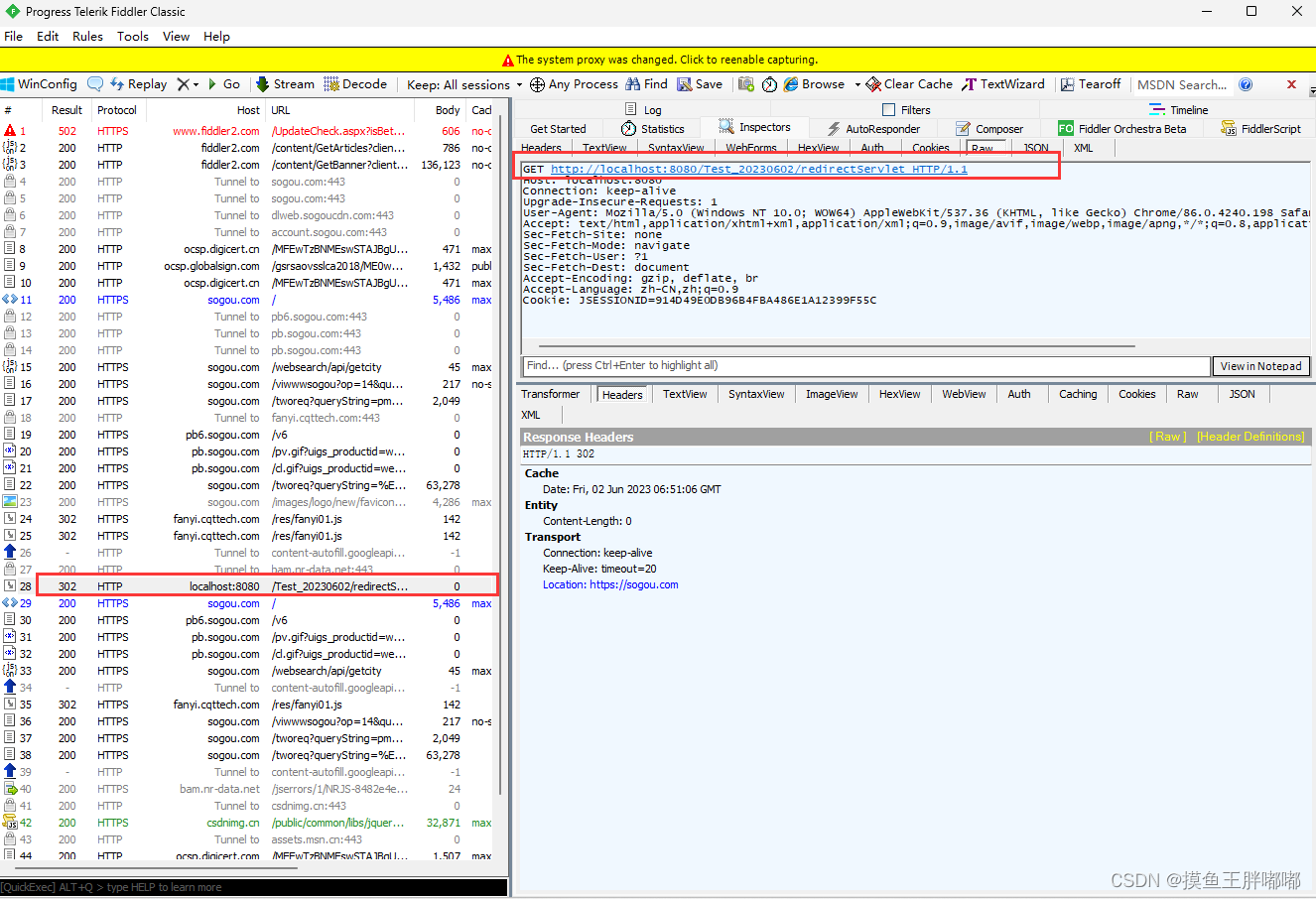
Task: Switch to the Filters tab
Action: coord(906,110)
